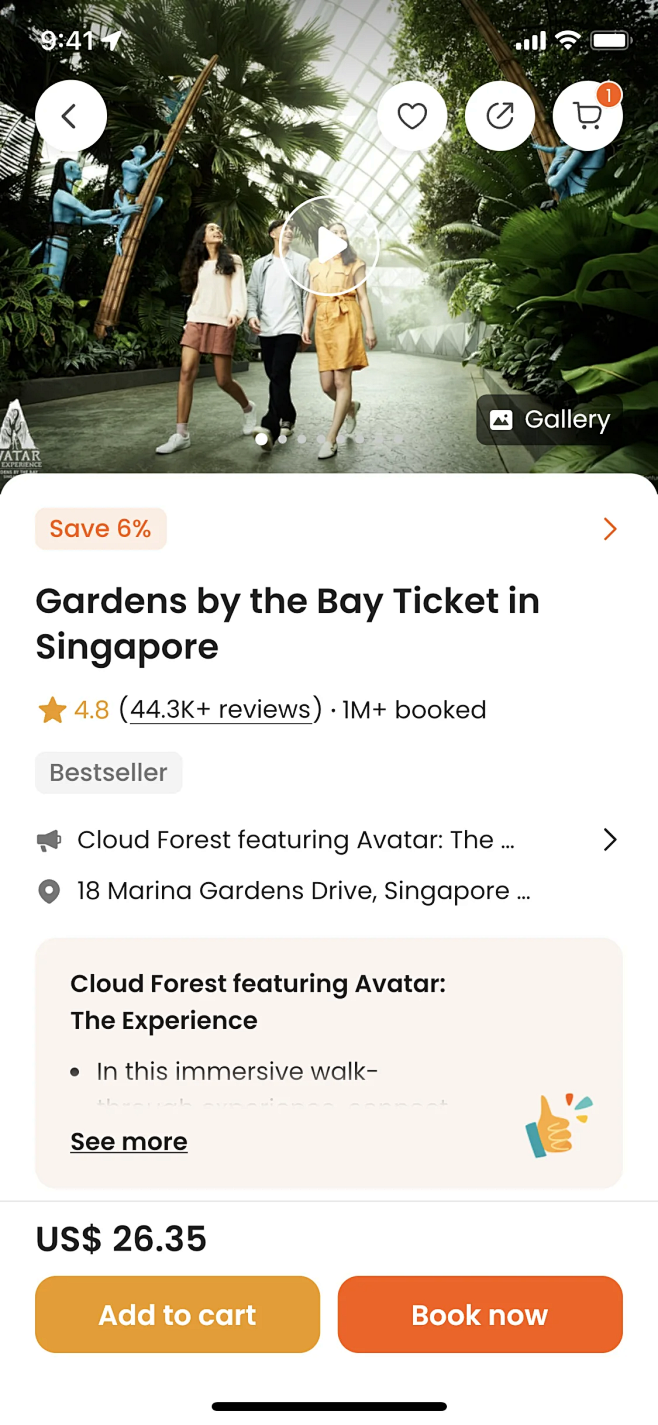Add ticket to wishlist with heart icon

(x=412, y=116)
